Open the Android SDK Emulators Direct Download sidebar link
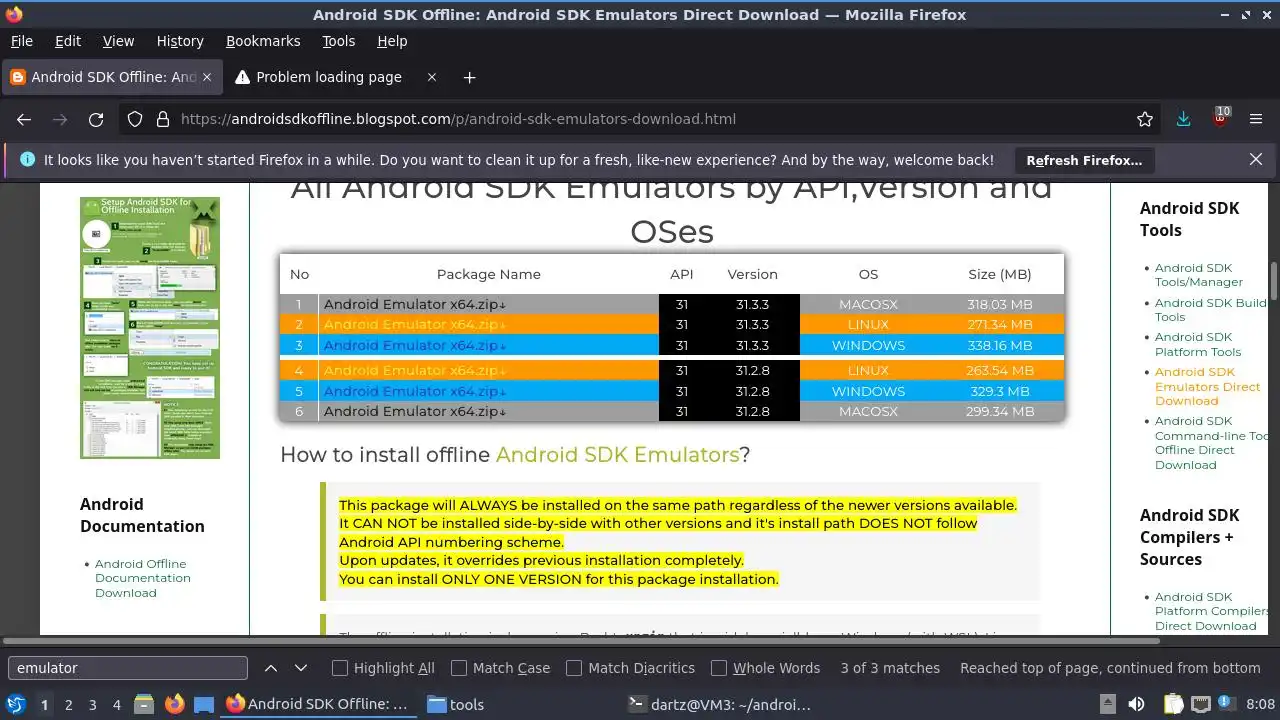Screen dimensions: 1280x720 click(x=1207, y=386)
